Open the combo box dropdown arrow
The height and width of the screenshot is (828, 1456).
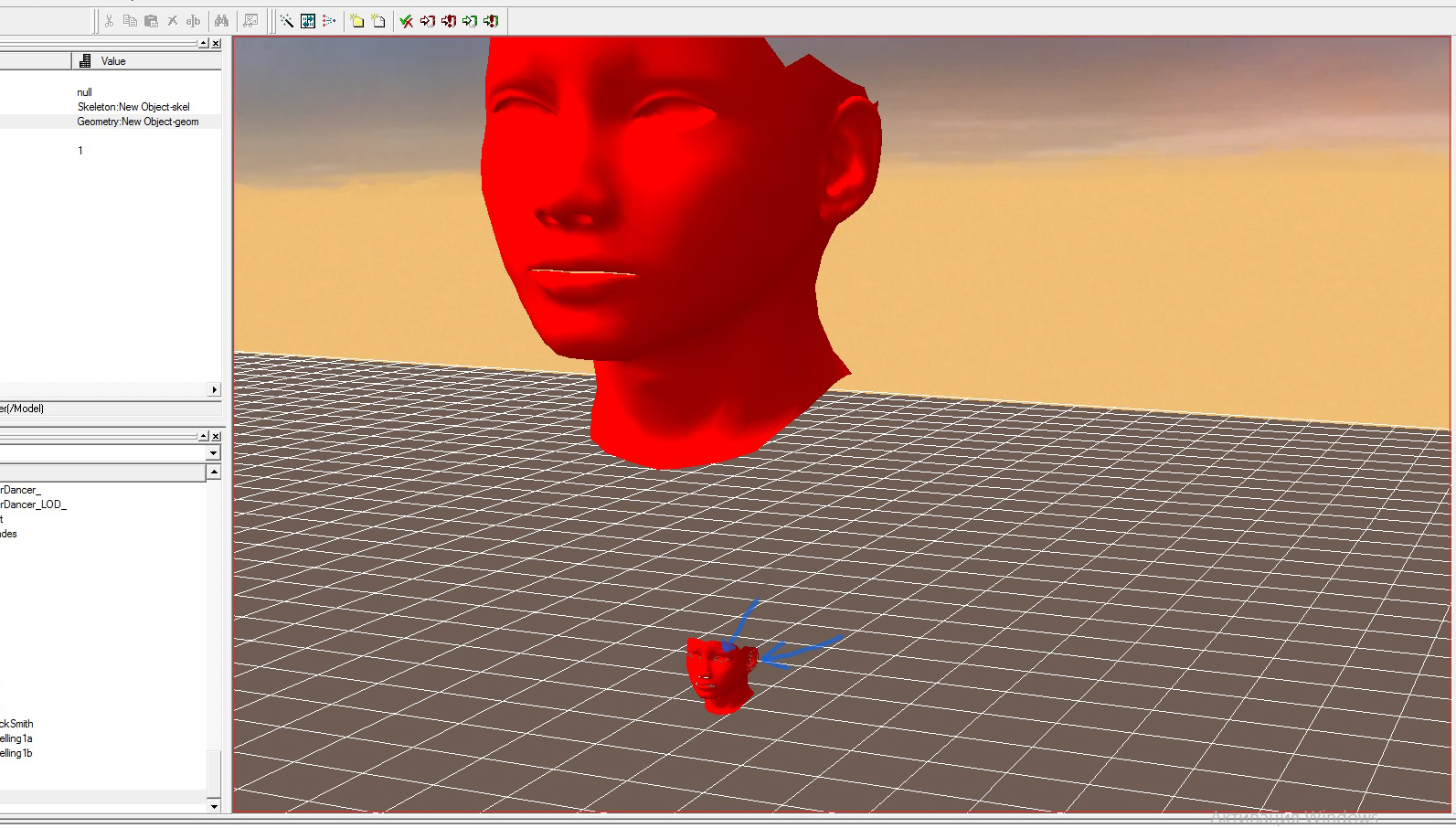213,453
